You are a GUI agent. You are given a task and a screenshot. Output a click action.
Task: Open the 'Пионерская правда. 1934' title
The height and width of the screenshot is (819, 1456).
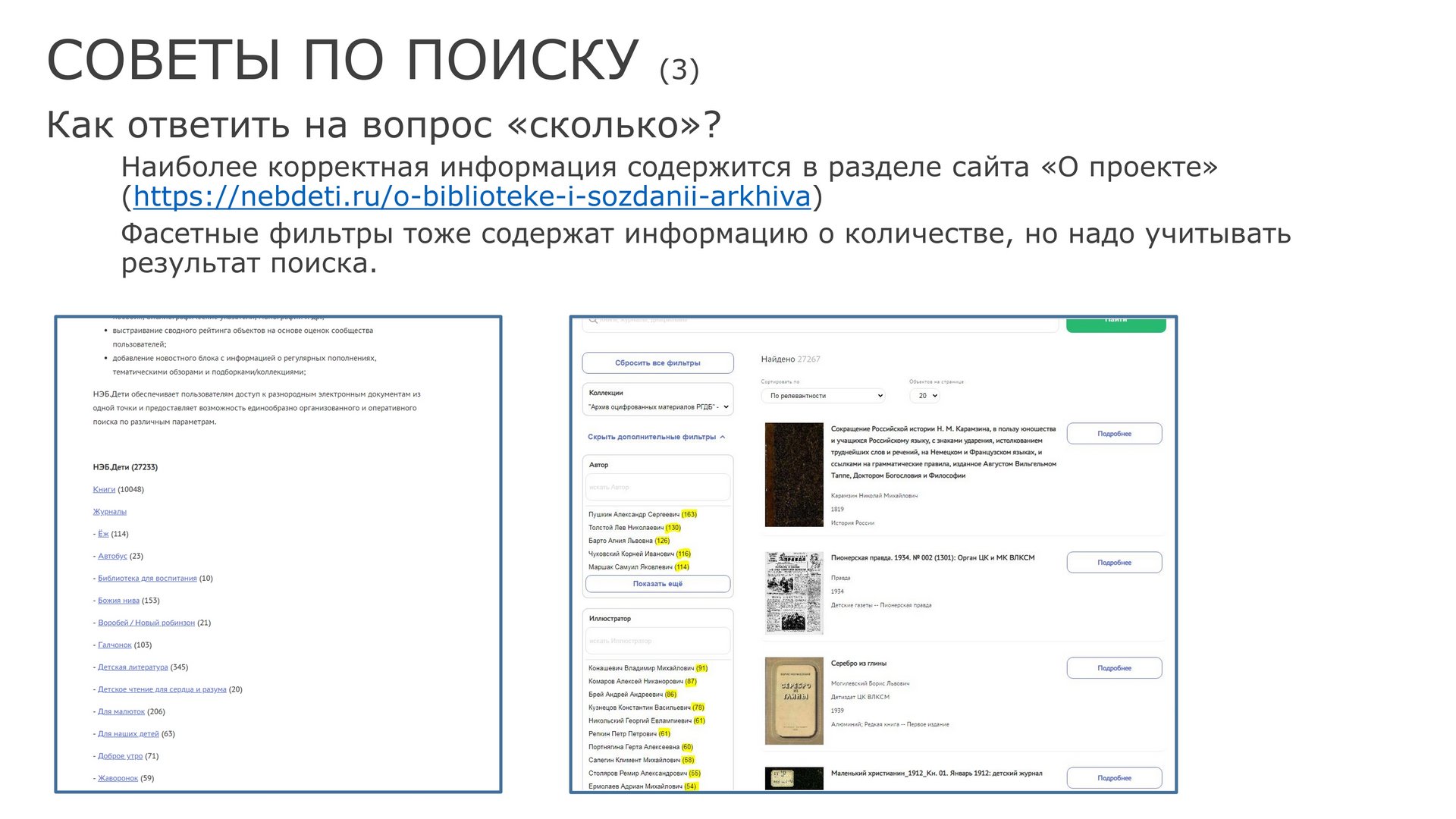933,558
